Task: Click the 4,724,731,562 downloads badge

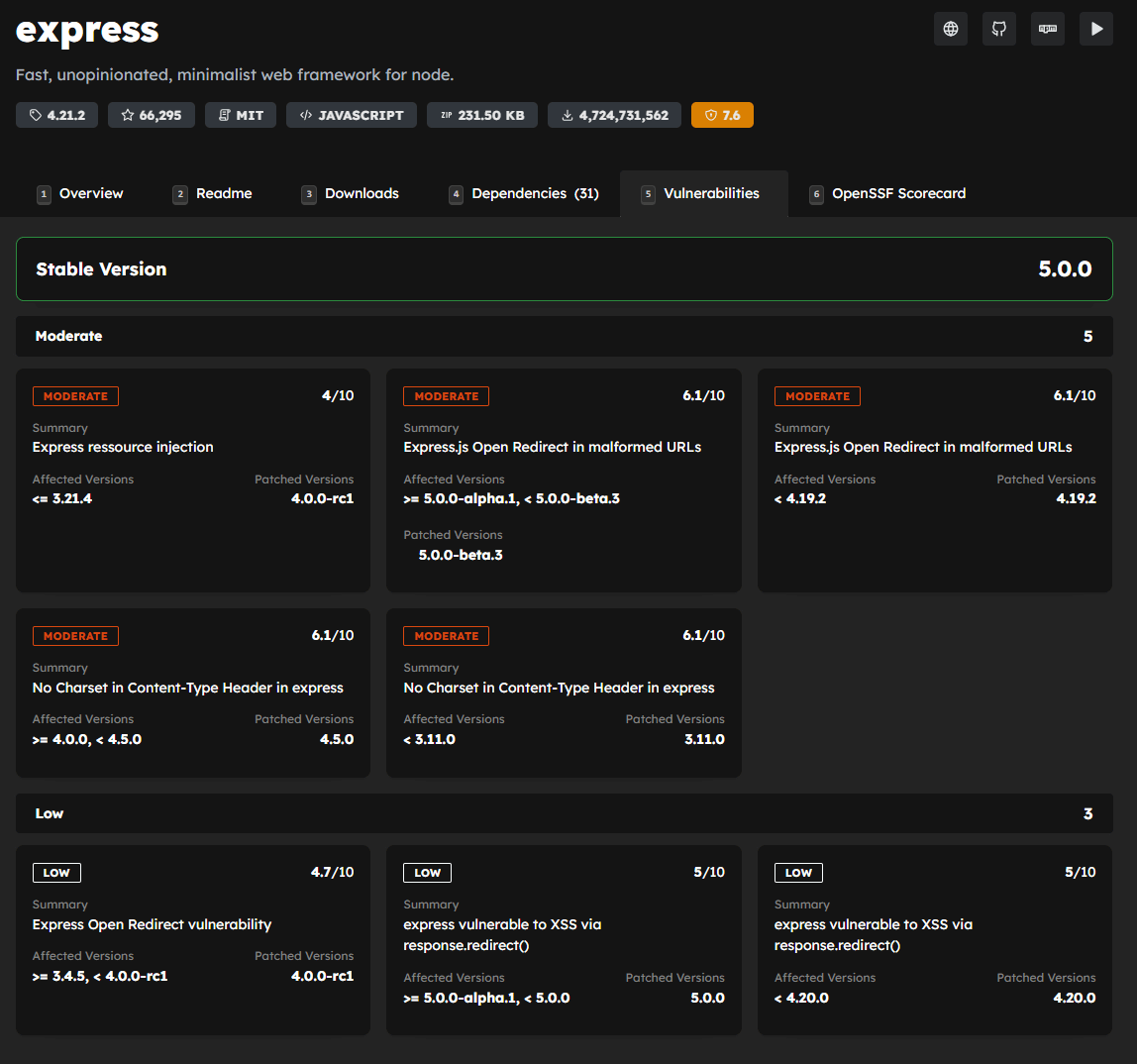Action: click(614, 115)
